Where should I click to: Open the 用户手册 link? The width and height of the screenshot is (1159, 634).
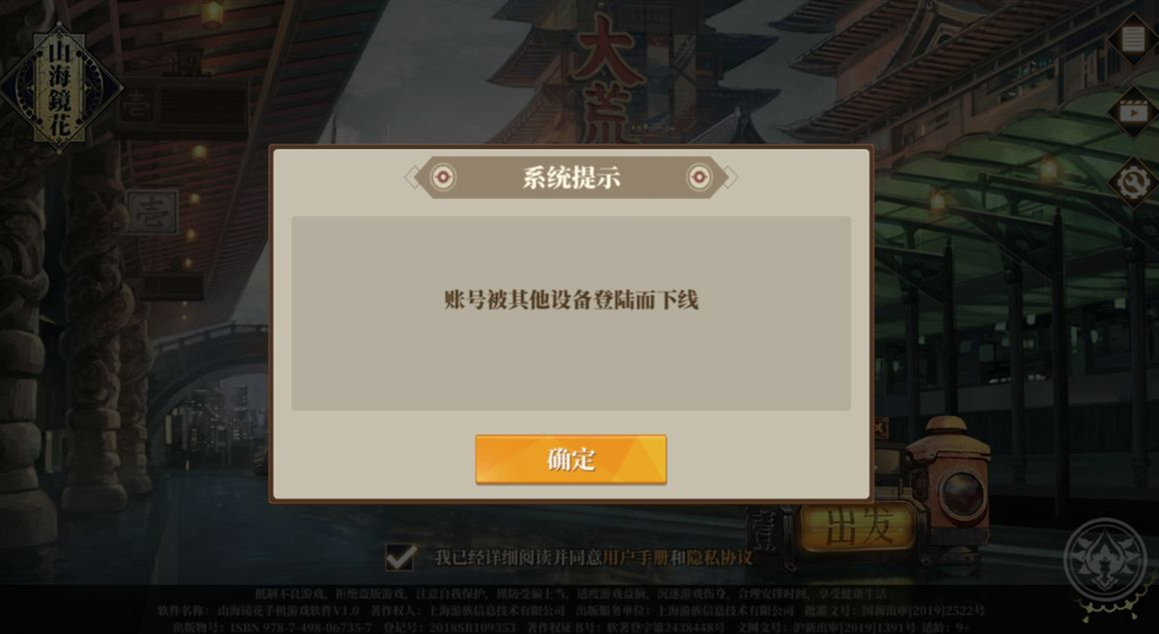[636, 557]
